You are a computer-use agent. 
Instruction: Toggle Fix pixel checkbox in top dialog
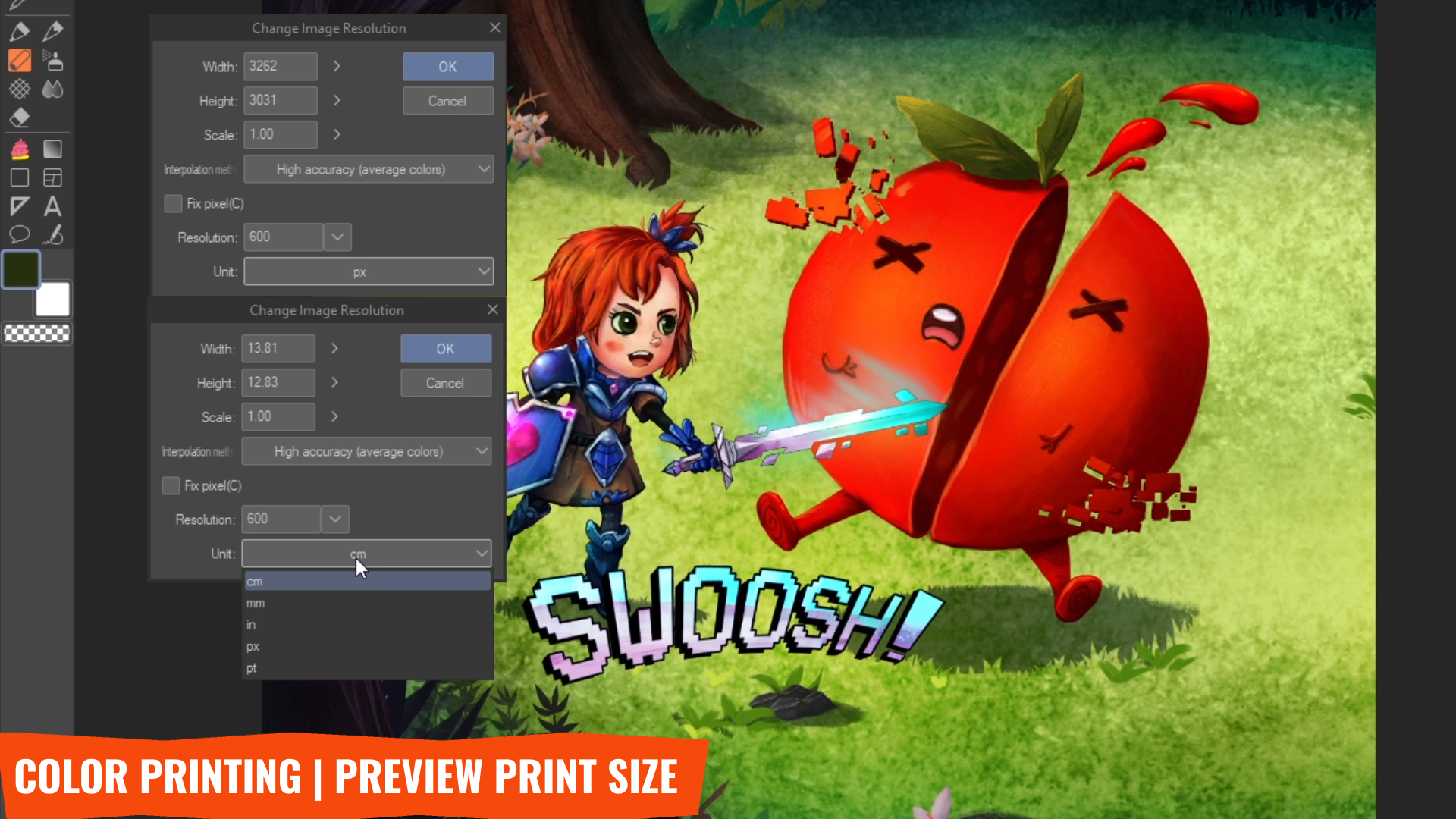click(173, 203)
